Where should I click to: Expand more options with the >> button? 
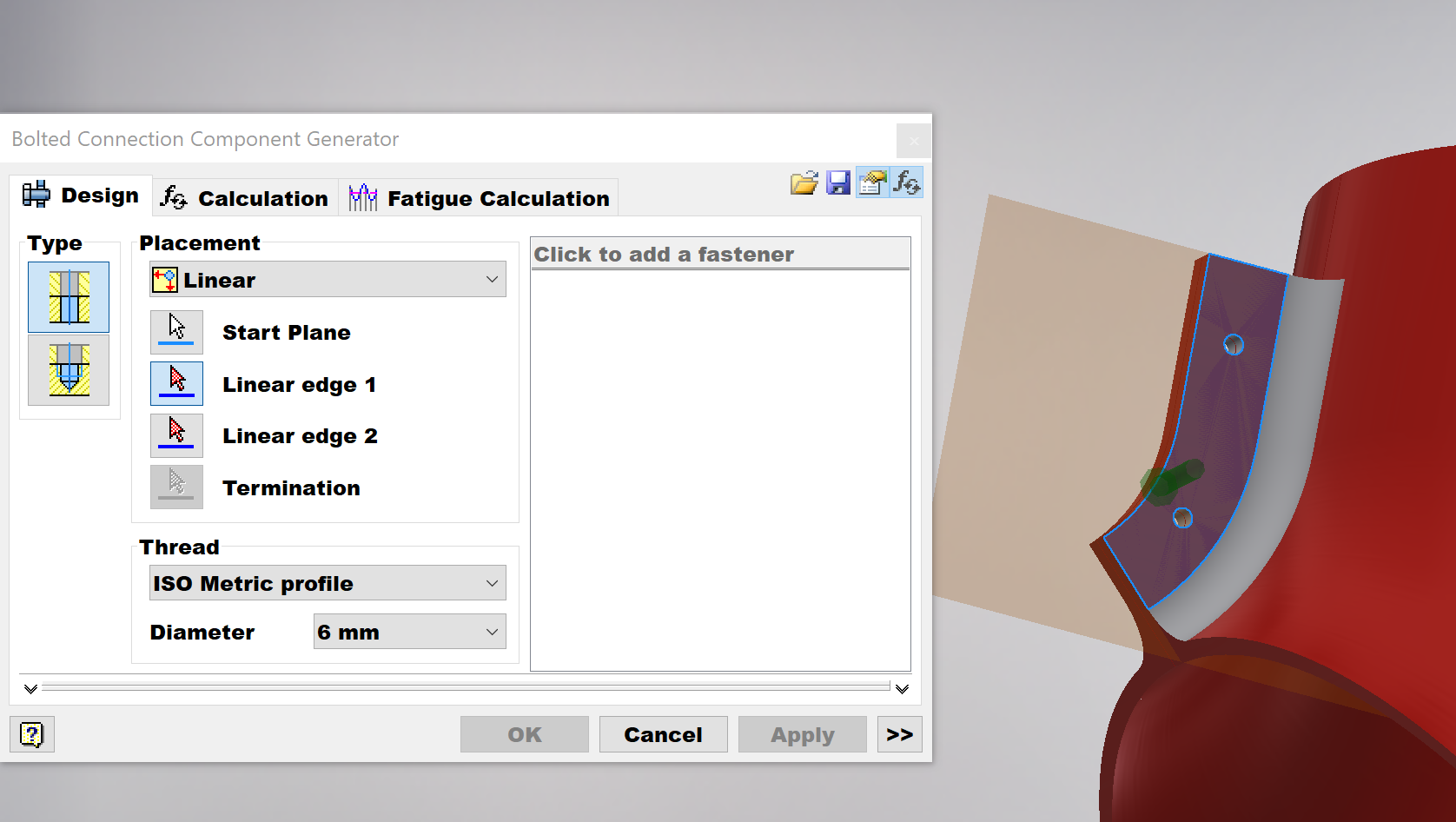tap(899, 733)
